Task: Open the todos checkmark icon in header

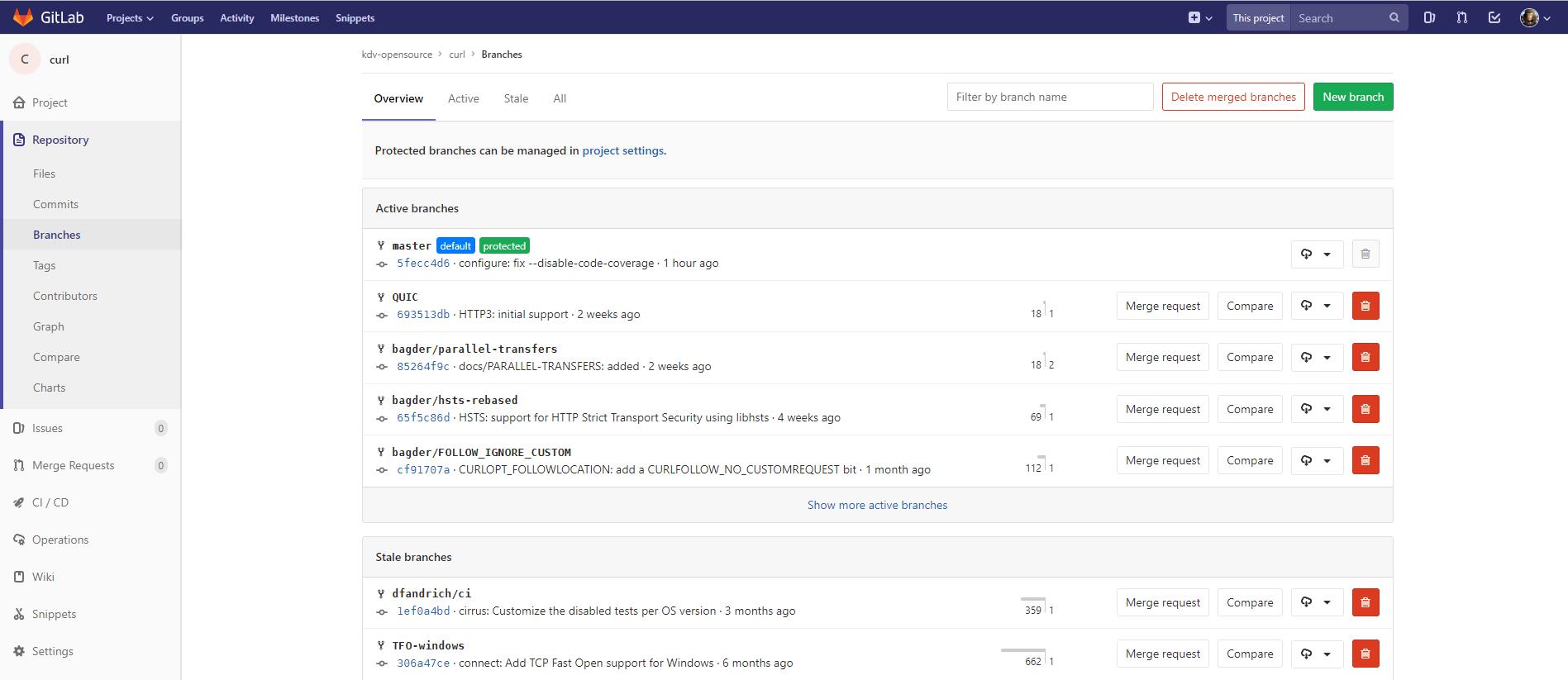Action: coord(1494,17)
